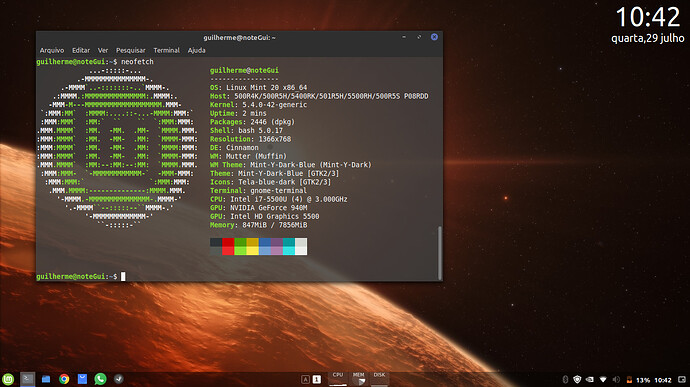Click the 'WM: Mutter (Muffin)' line
The image size is (690, 387).
[x=248, y=156]
